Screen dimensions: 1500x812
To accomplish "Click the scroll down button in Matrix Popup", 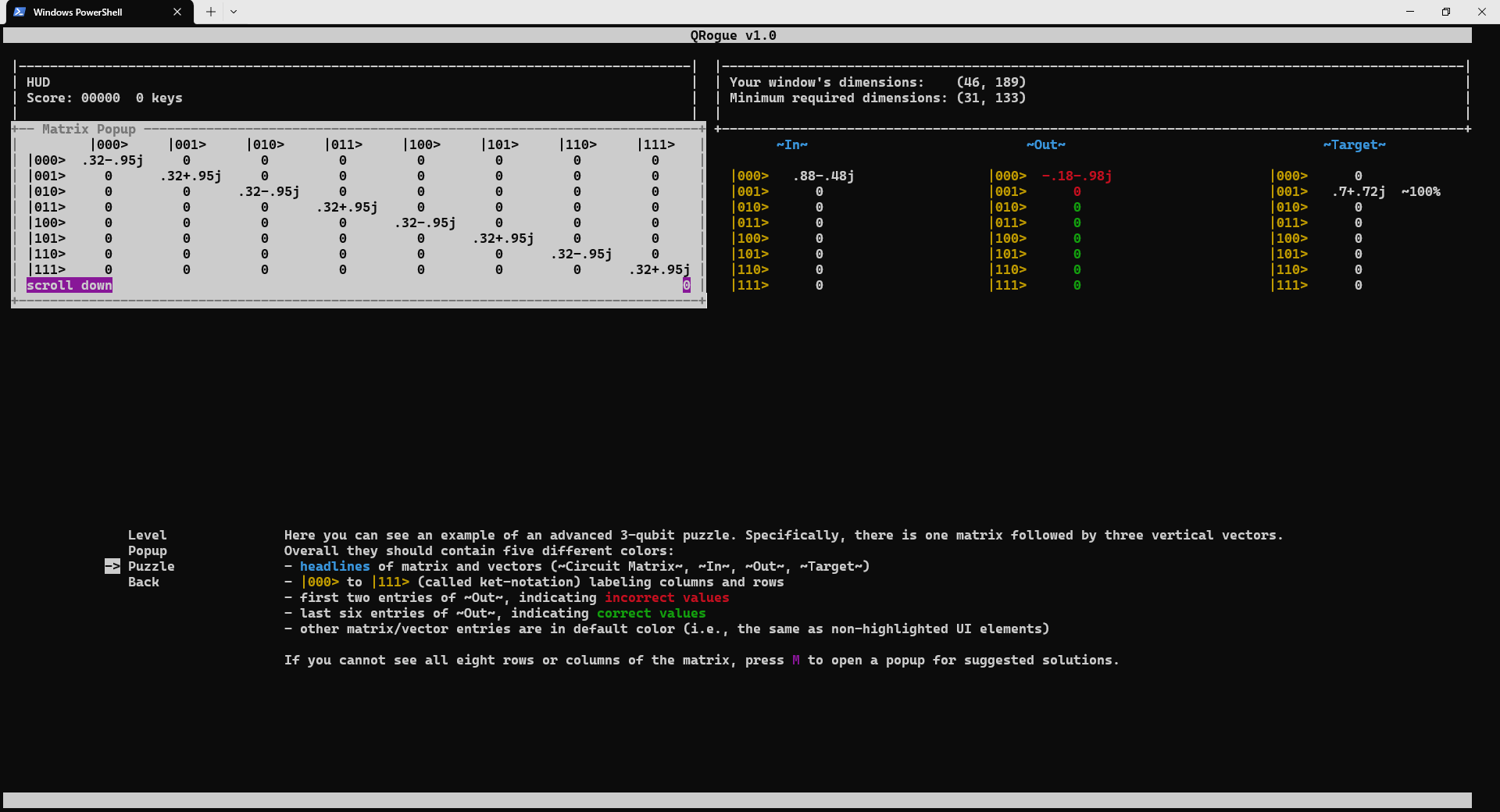I will 69,285.
